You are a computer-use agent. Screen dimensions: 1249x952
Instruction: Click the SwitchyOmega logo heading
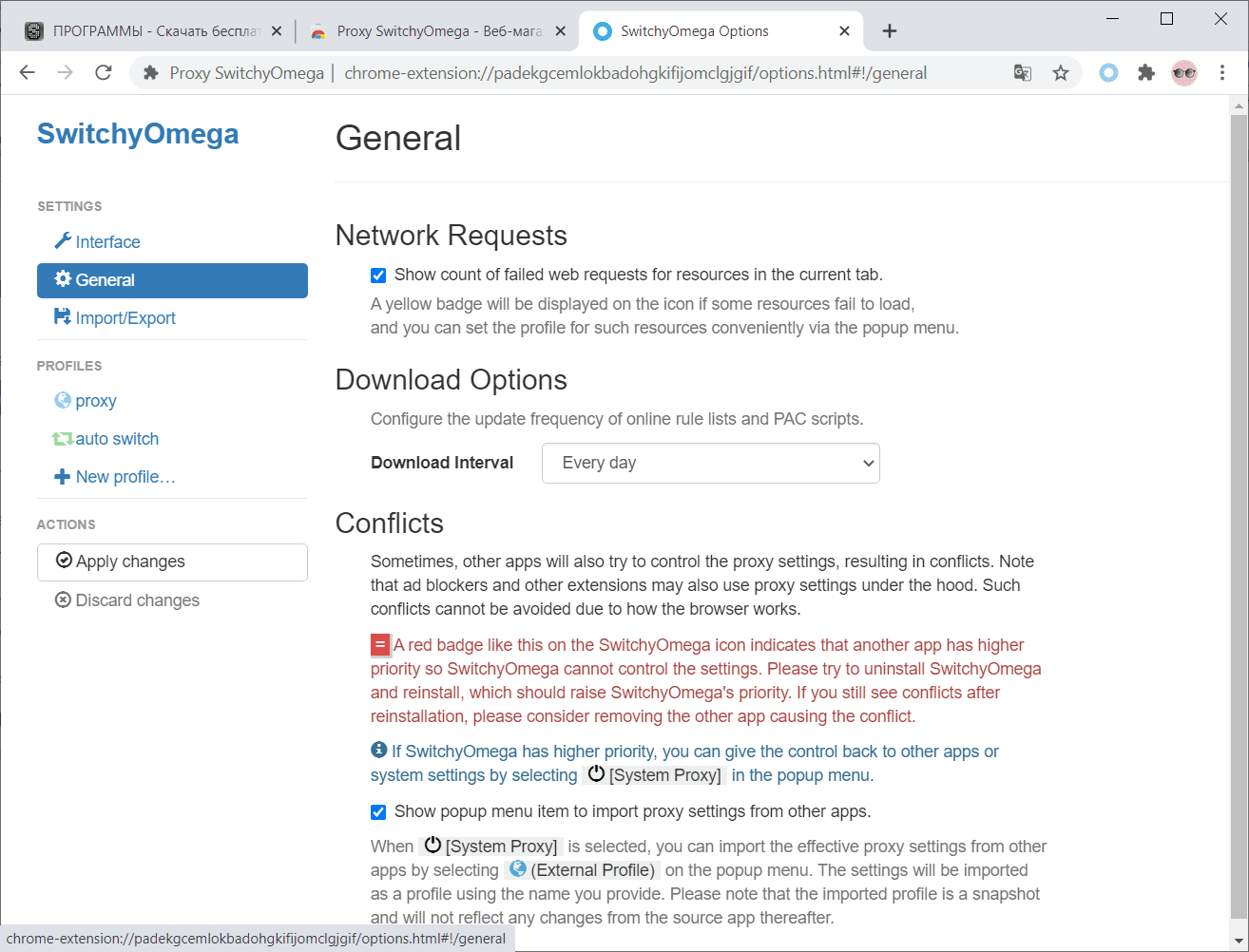(x=138, y=134)
